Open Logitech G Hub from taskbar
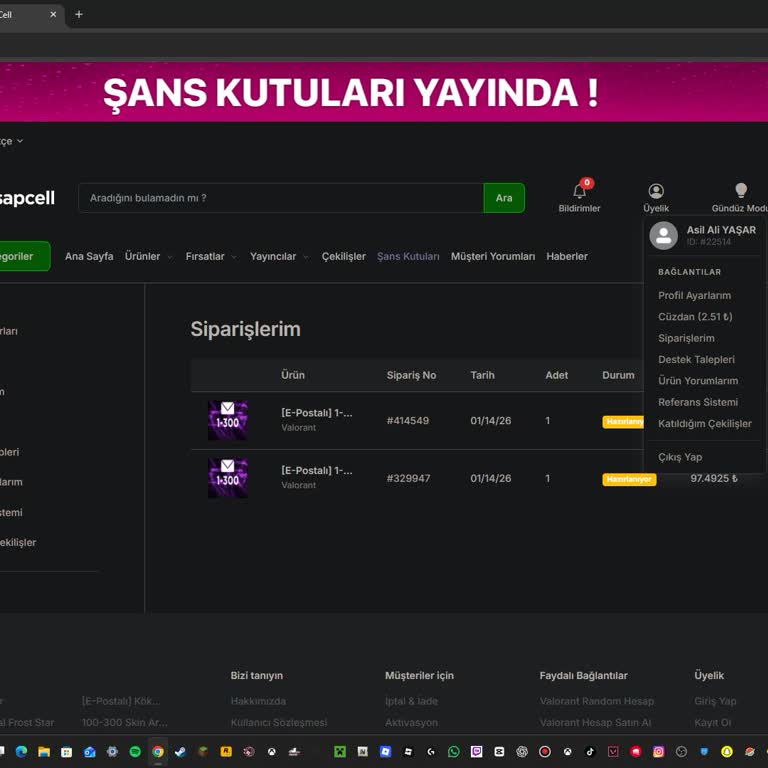The image size is (768, 768). click(431, 751)
